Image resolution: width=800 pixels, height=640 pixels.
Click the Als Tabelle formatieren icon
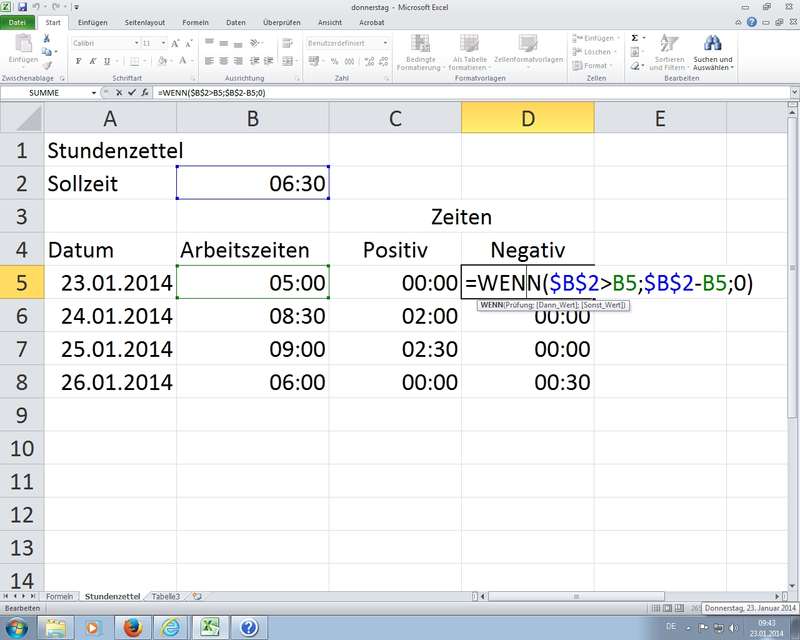(x=469, y=53)
